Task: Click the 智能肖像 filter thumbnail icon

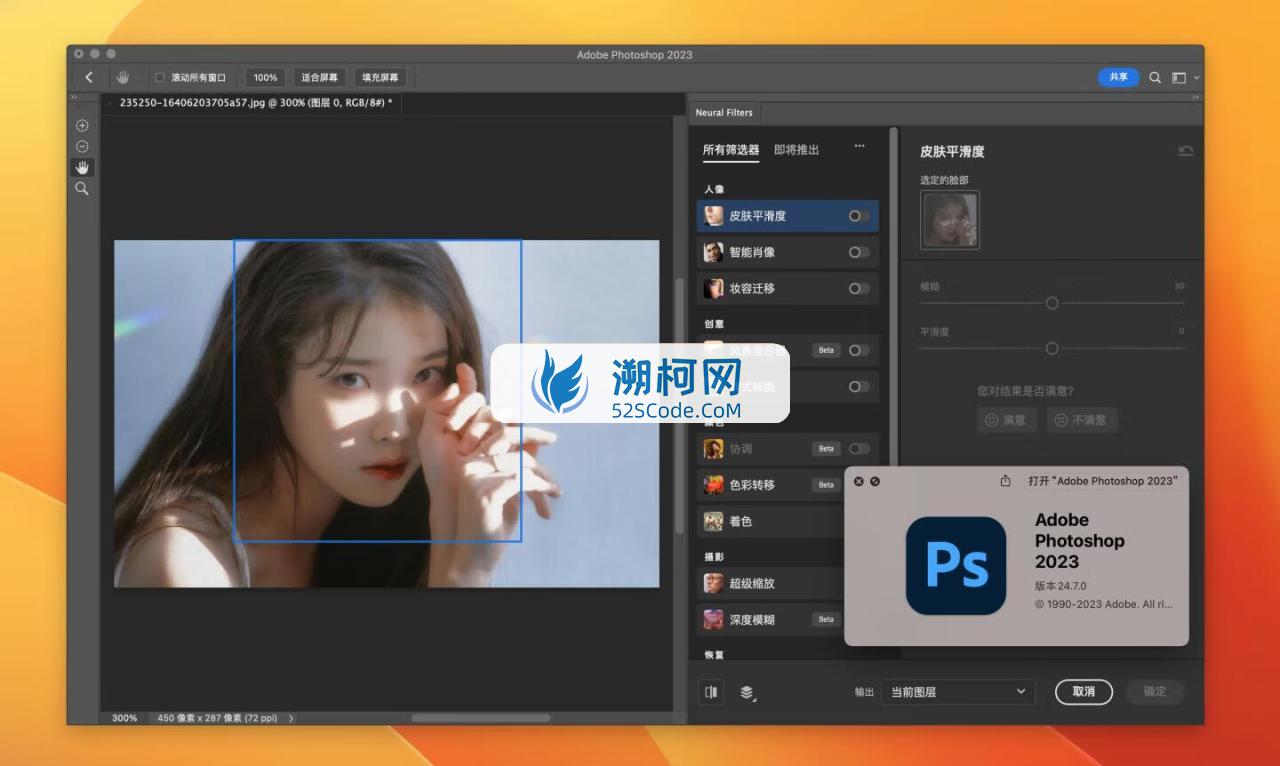Action: click(713, 252)
